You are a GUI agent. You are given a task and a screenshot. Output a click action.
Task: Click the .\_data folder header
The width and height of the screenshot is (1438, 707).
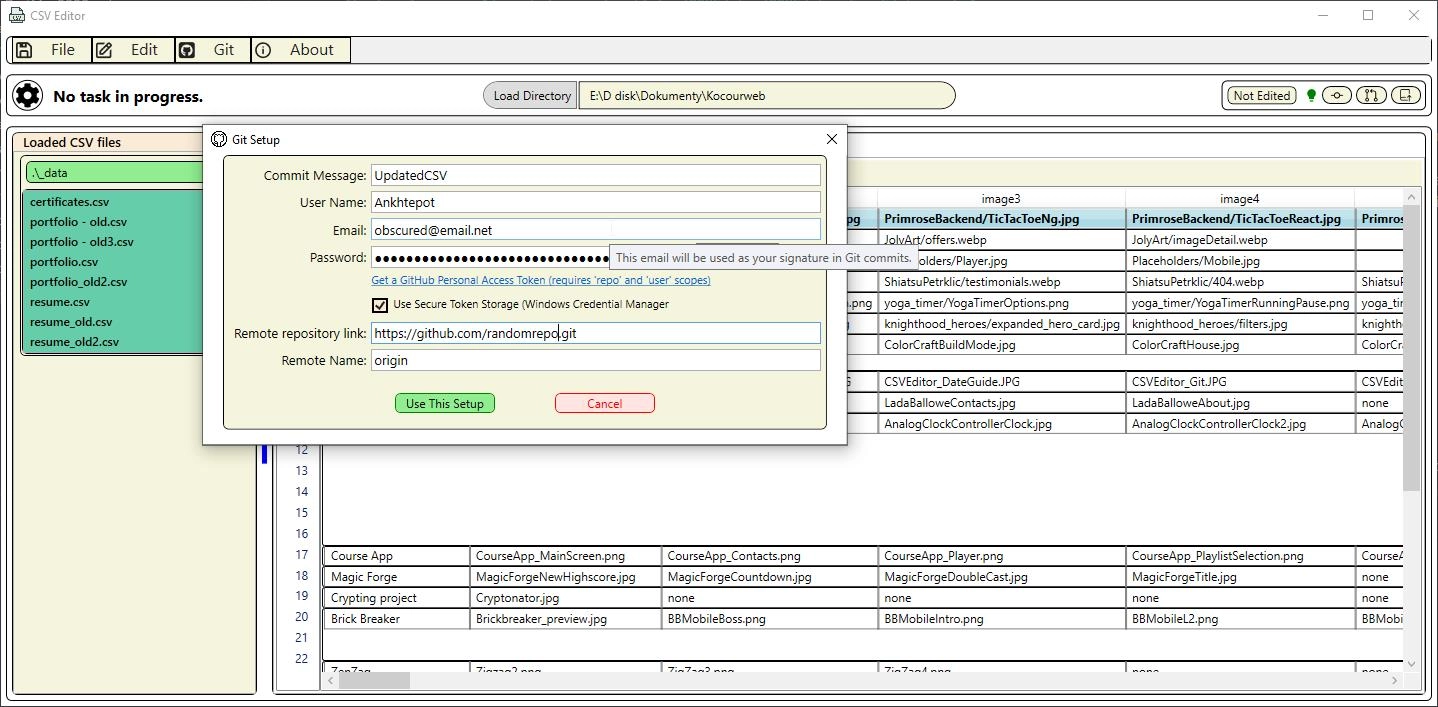pyautogui.click(x=114, y=173)
